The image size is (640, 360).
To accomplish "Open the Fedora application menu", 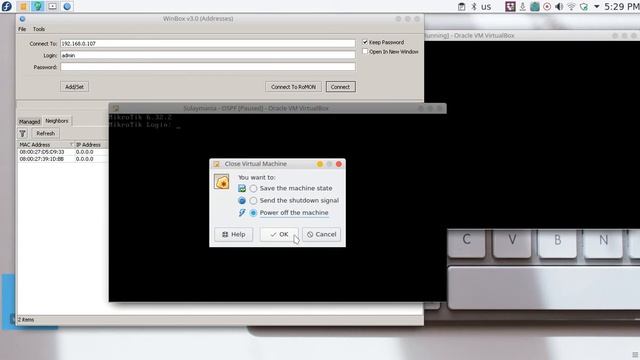I will tap(7, 6).
